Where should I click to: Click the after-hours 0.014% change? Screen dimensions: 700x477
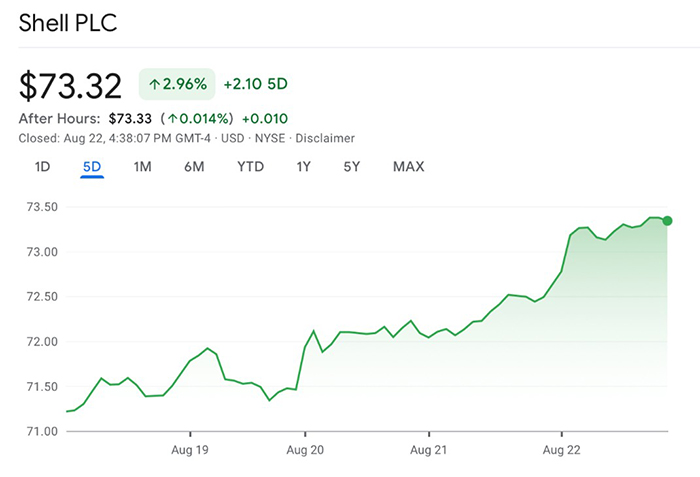[x=197, y=118]
